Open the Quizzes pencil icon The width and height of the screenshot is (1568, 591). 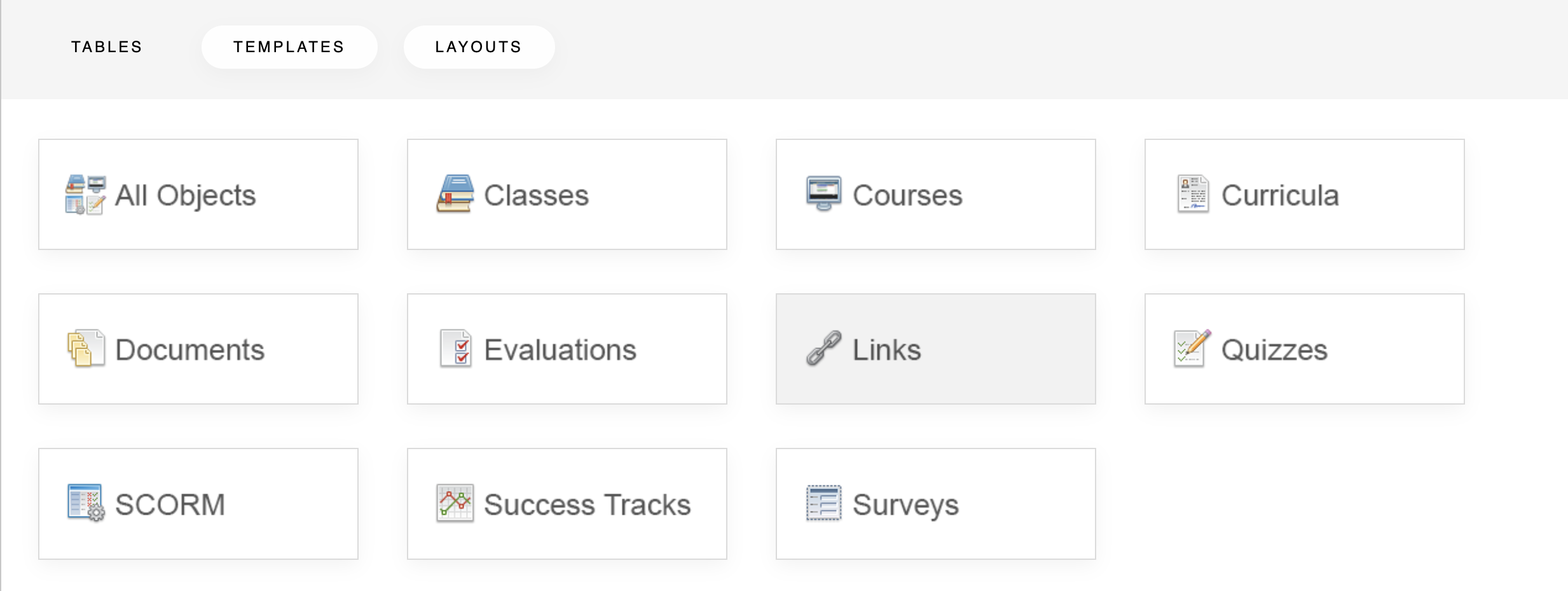click(1192, 348)
